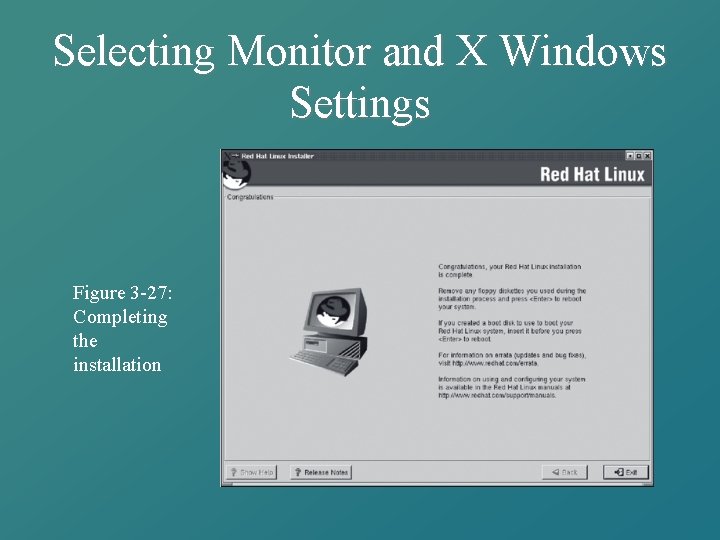
Task: Click the computer illustration with Red Hat logo
Action: pyautogui.click(x=330, y=332)
